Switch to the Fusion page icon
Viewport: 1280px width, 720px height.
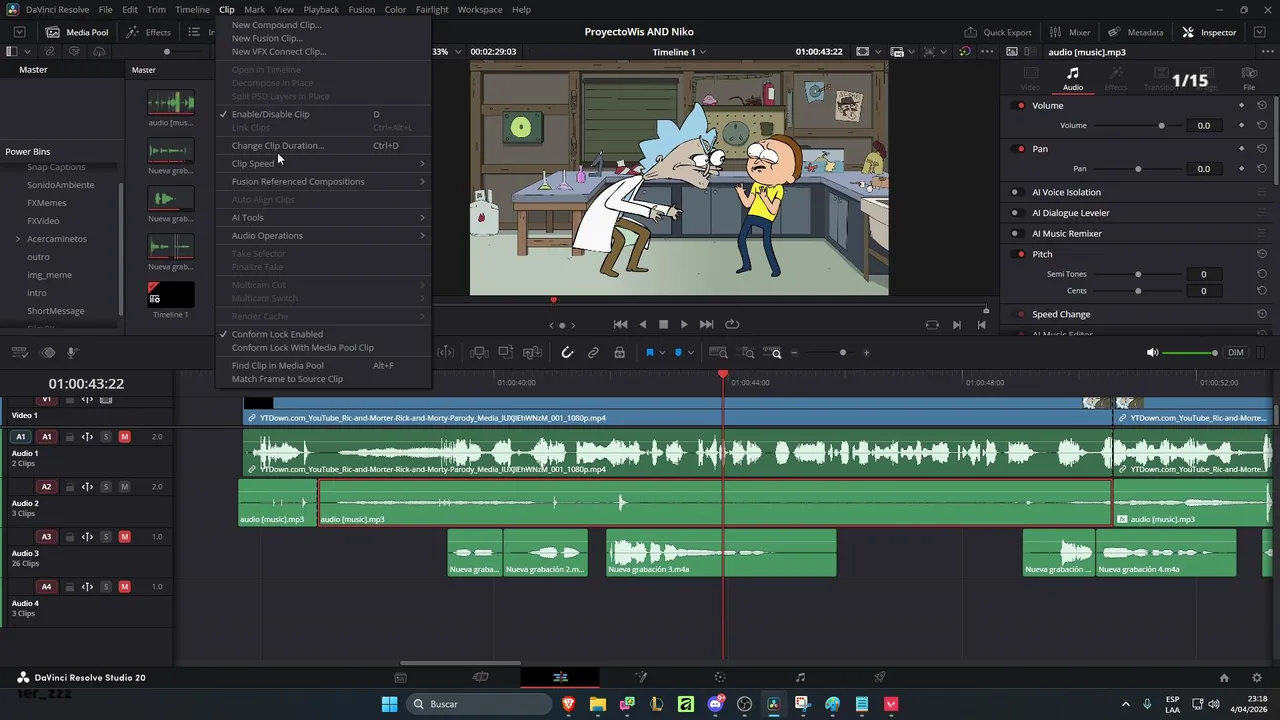tap(640, 677)
